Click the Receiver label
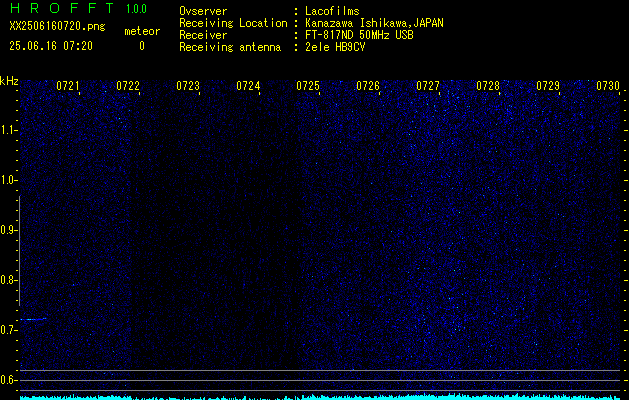629x400 pixels. (x=203, y=35)
